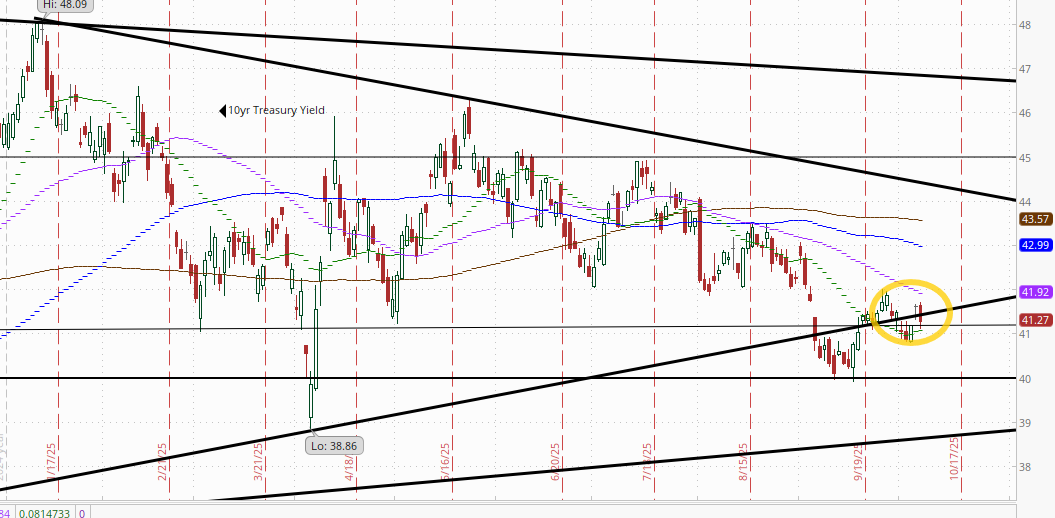Select the '10yr Treasury Yield' chart annotation text

coord(276,111)
